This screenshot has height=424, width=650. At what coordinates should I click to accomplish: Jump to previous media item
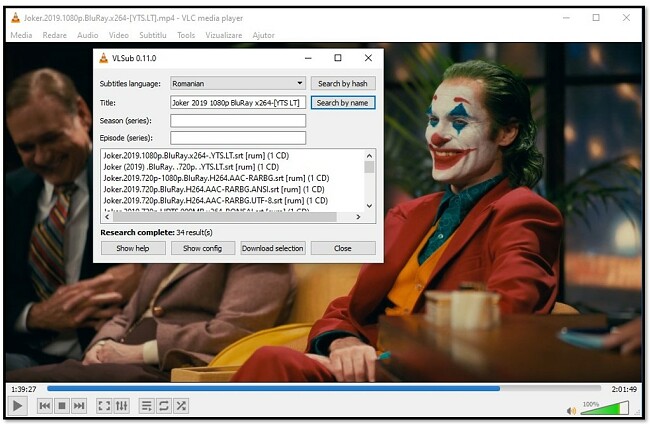[x=44, y=406]
